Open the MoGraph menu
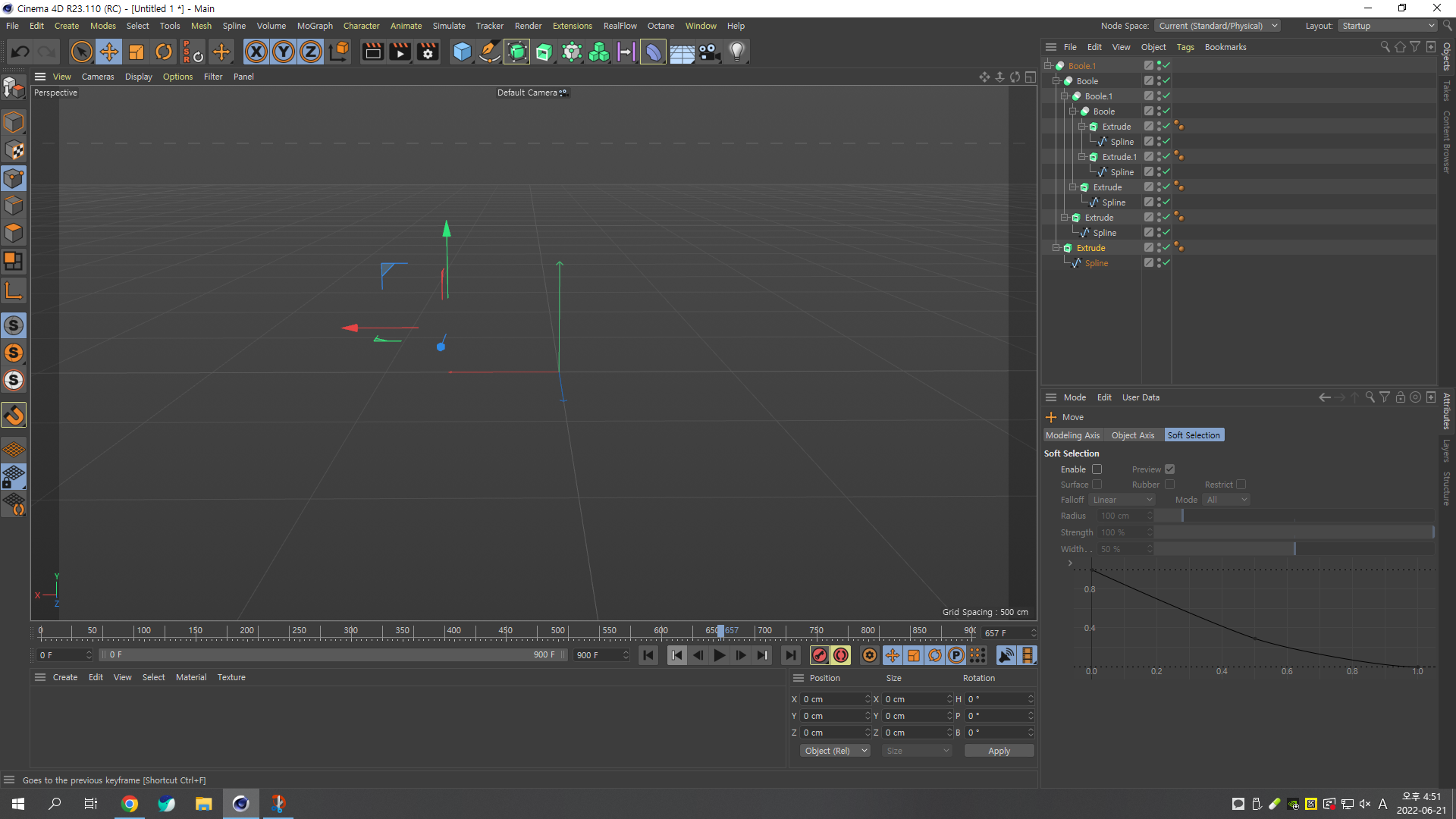 pos(315,26)
